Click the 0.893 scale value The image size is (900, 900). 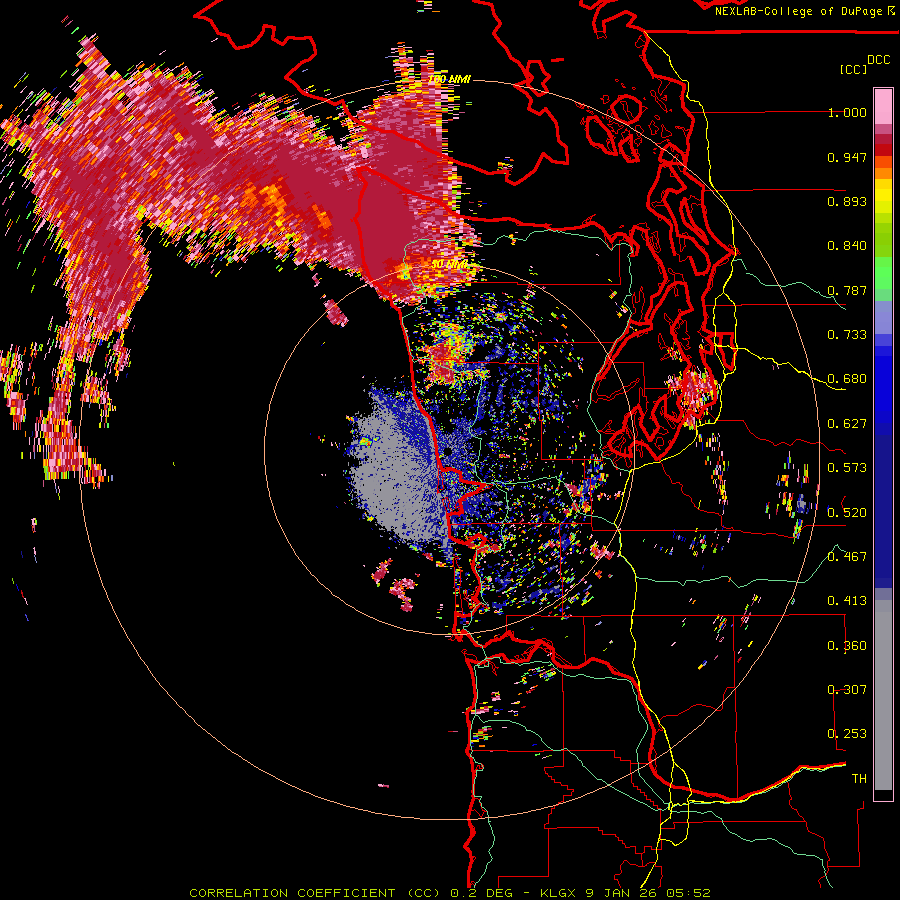(x=847, y=201)
